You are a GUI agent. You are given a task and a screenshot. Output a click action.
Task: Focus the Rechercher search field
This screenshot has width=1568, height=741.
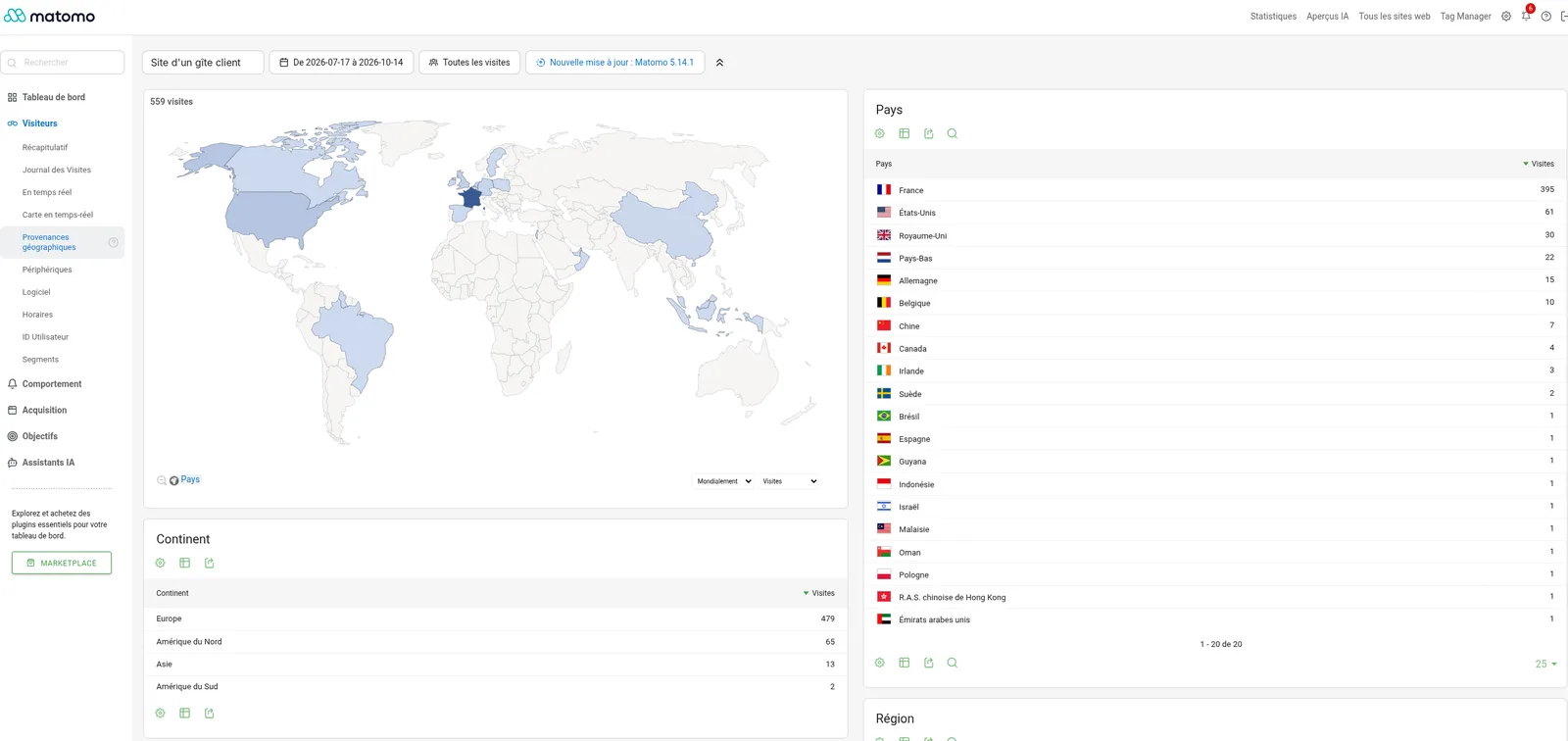point(63,62)
